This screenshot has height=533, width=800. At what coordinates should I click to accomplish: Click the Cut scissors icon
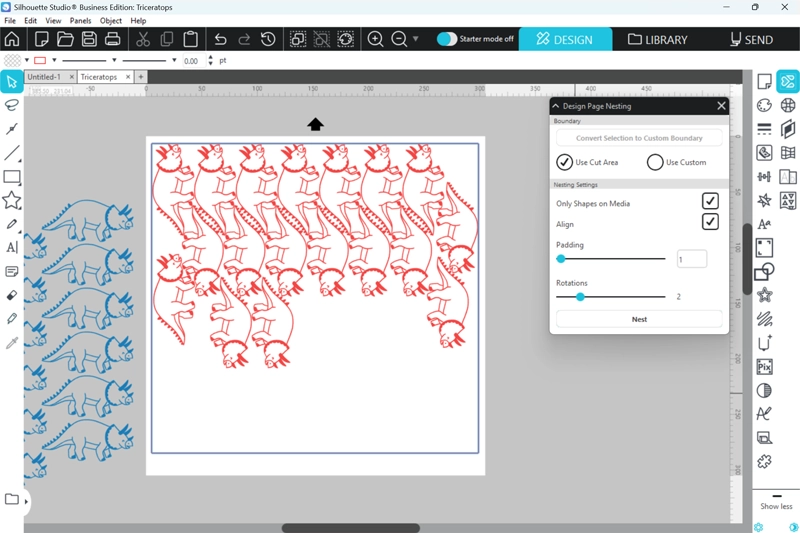click(142, 39)
